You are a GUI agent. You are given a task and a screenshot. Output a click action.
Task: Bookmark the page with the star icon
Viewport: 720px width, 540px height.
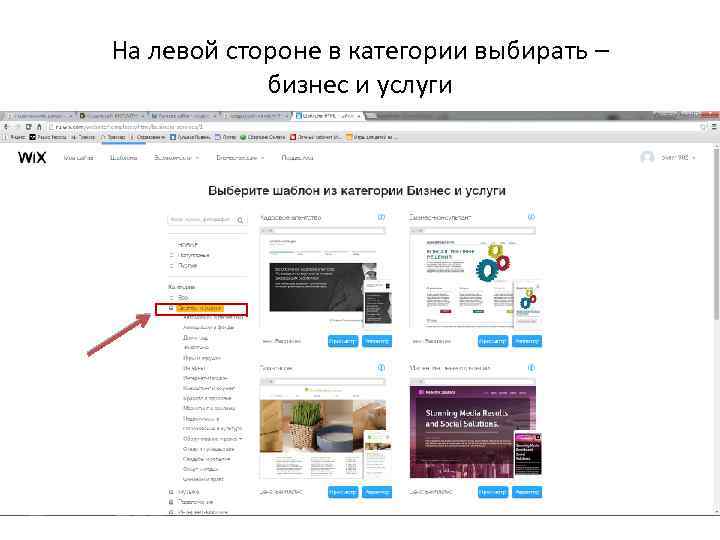pyautogui.click(x=703, y=127)
